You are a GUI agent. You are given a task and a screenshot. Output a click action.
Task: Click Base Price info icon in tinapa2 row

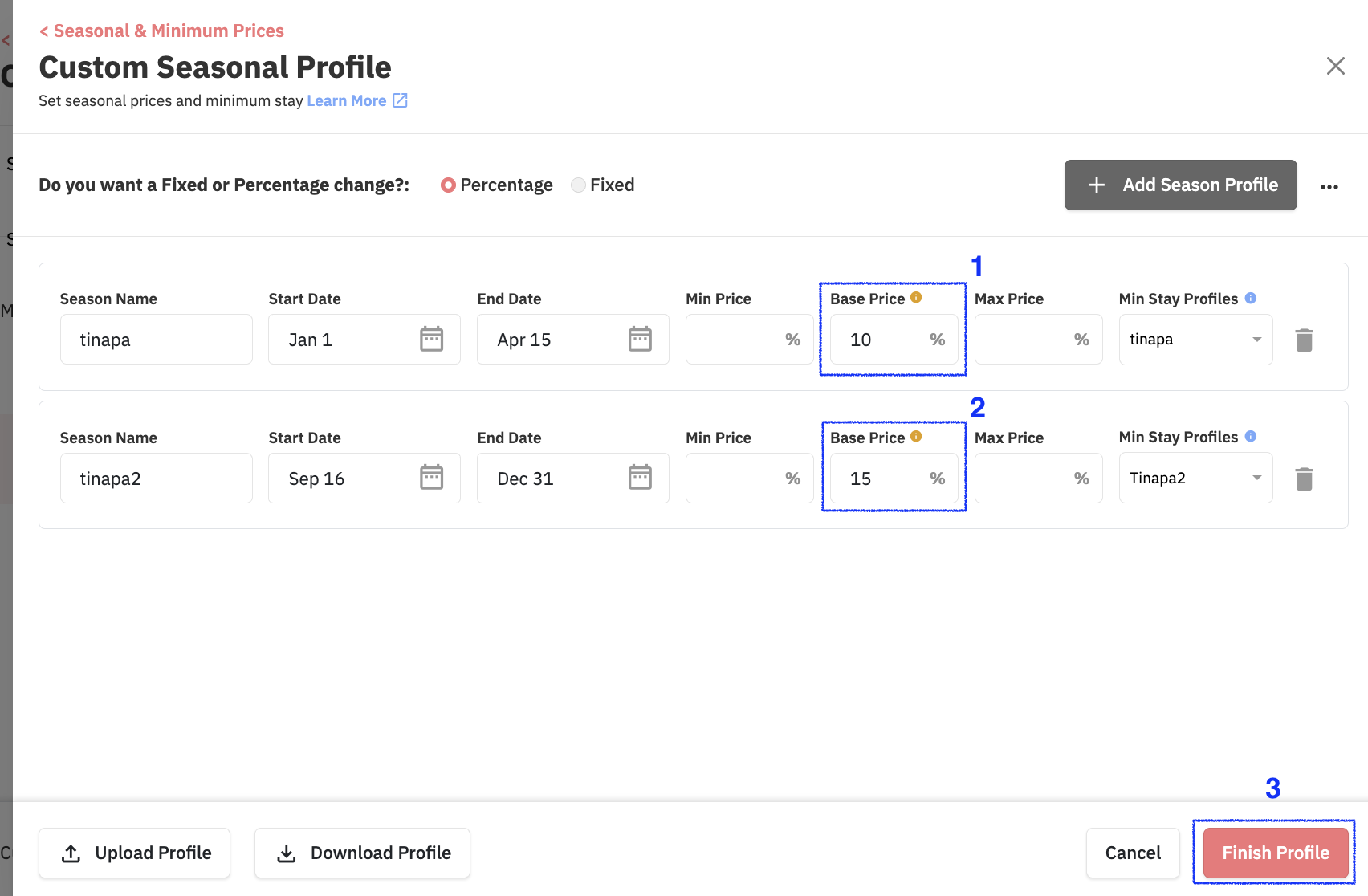point(916,436)
